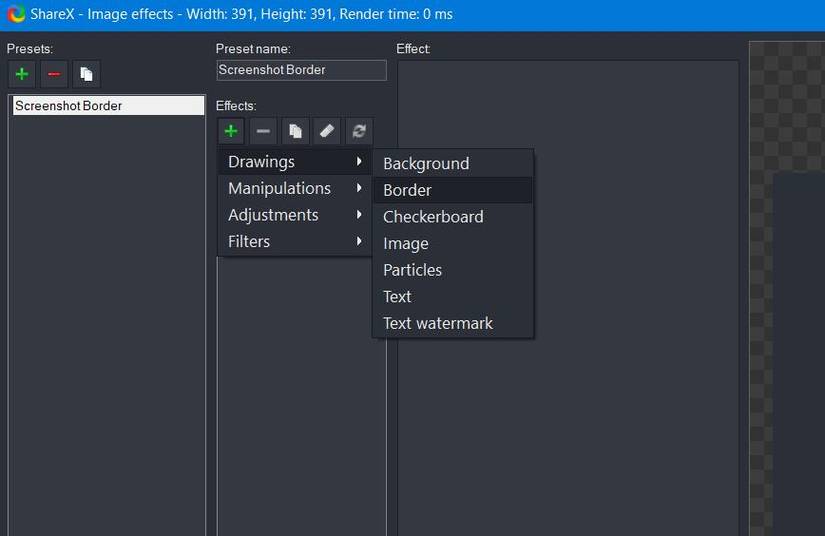Choose Border from the Drawings submenu
Image resolution: width=825 pixels, height=536 pixels.
coord(453,190)
